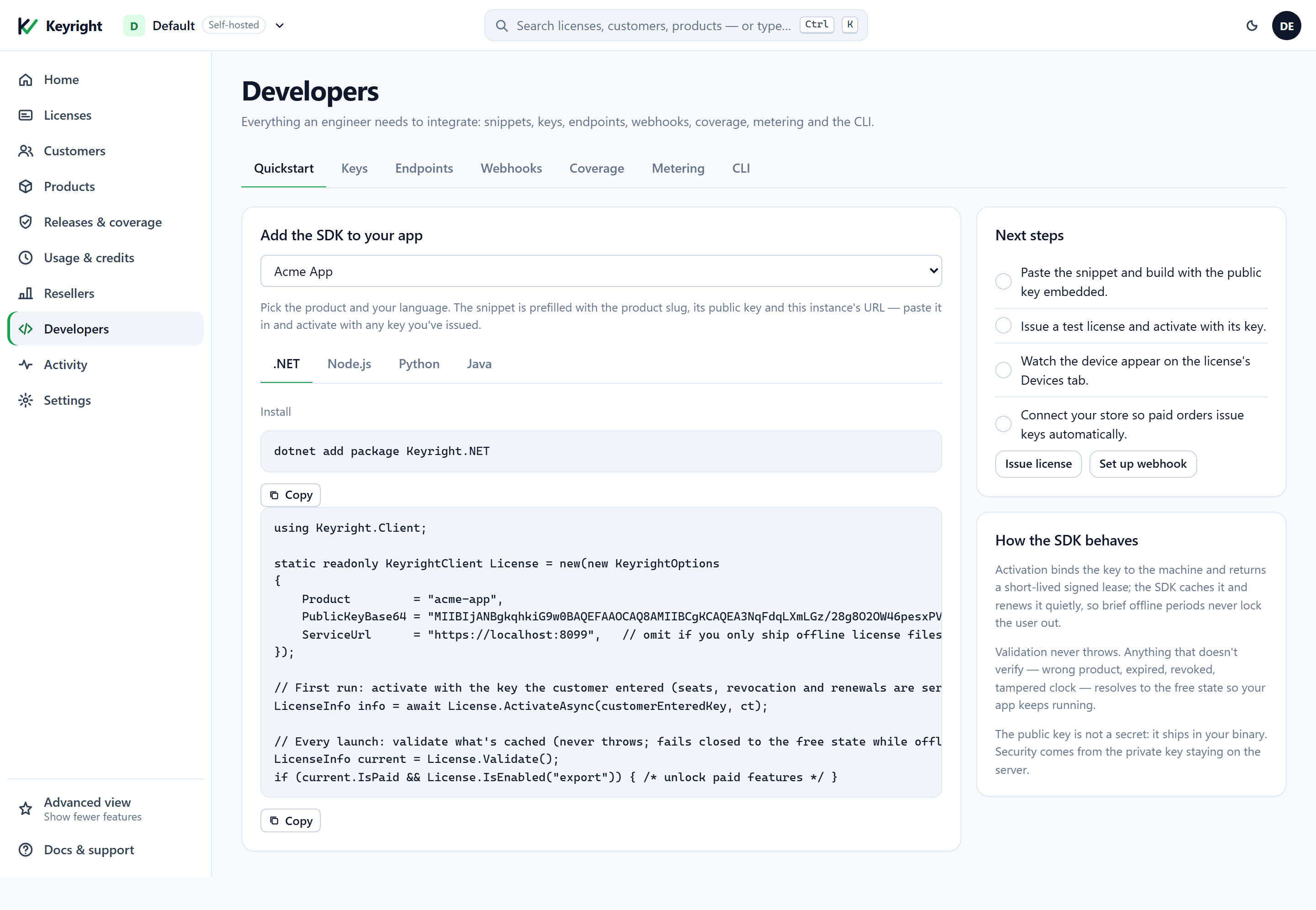Image resolution: width=1316 pixels, height=910 pixels.
Task: Switch to the CLI tab
Action: pyautogui.click(x=741, y=168)
